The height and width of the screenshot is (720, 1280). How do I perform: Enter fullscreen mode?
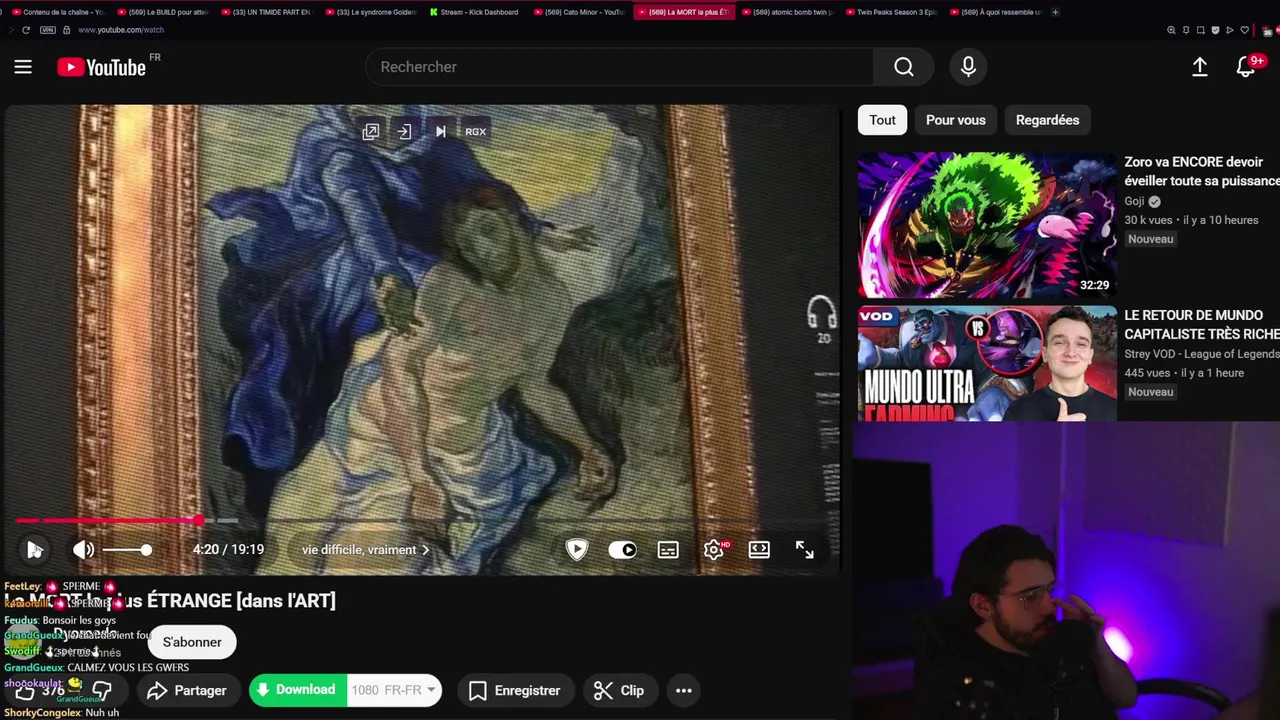click(805, 549)
